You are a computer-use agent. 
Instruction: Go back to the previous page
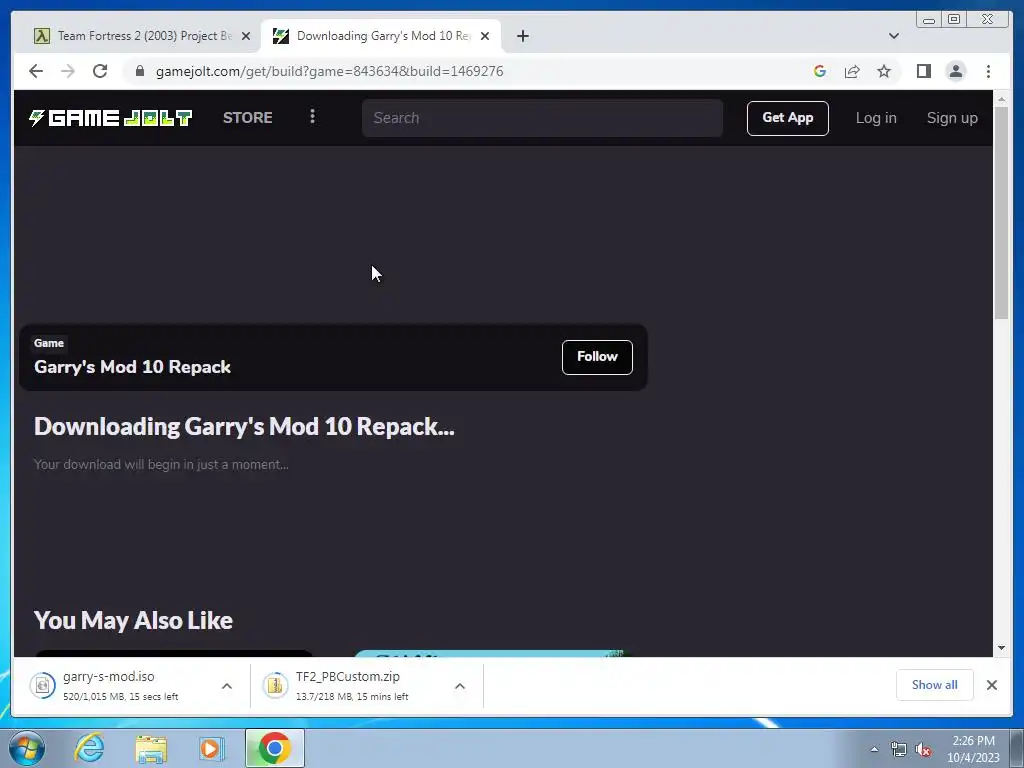tap(36, 71)
